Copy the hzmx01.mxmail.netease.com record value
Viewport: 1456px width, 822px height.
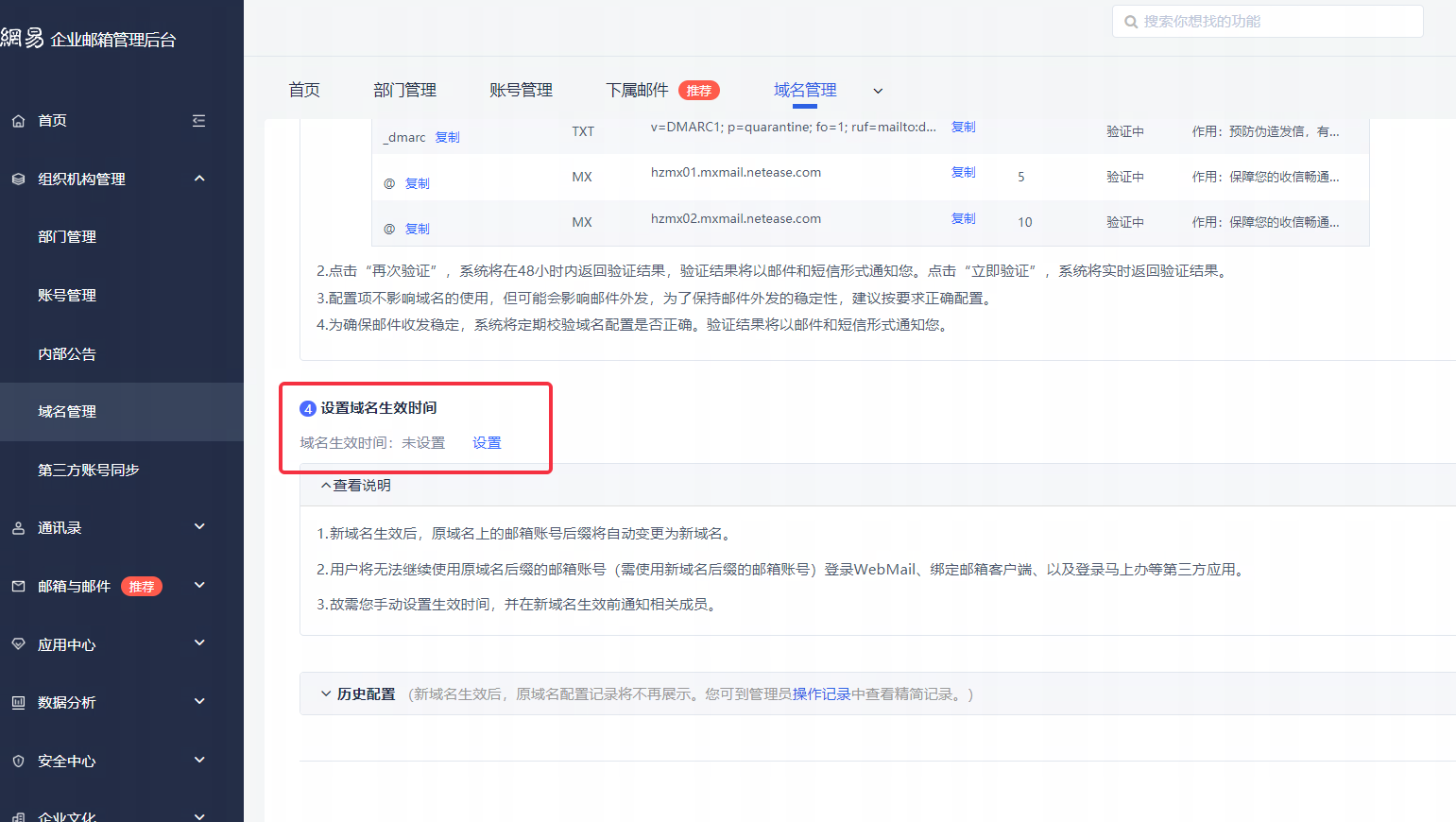click(963, 173)
